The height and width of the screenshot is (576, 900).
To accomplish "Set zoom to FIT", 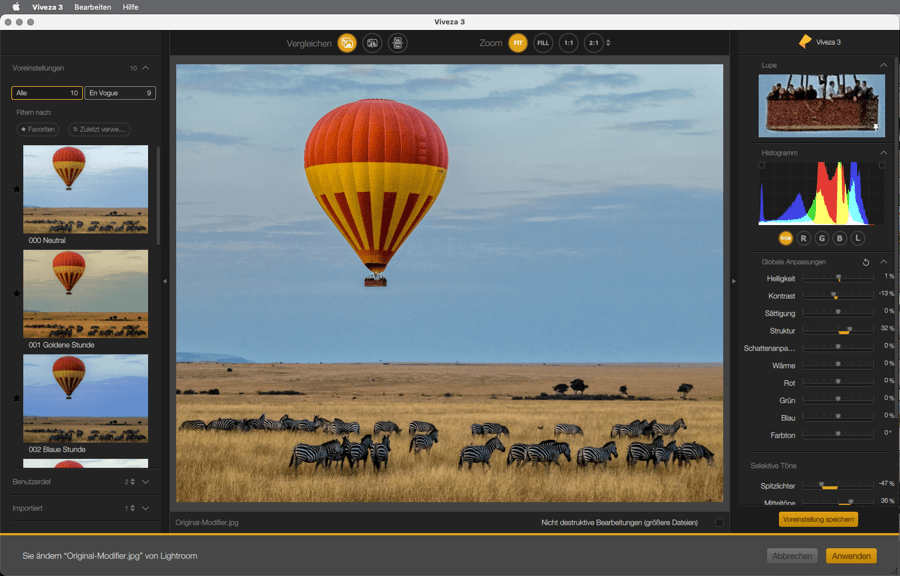I will [518, 43].
